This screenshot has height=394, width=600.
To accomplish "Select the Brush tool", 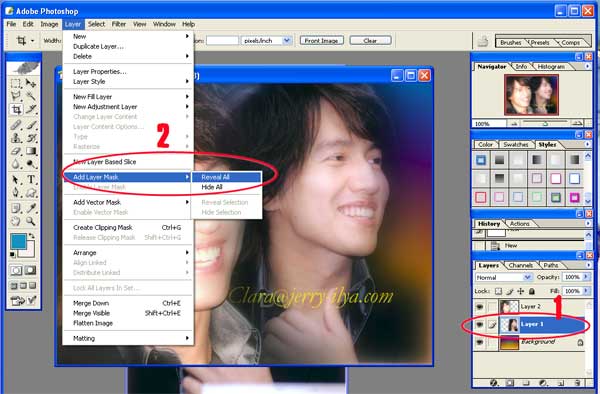I will click(31, 125).
